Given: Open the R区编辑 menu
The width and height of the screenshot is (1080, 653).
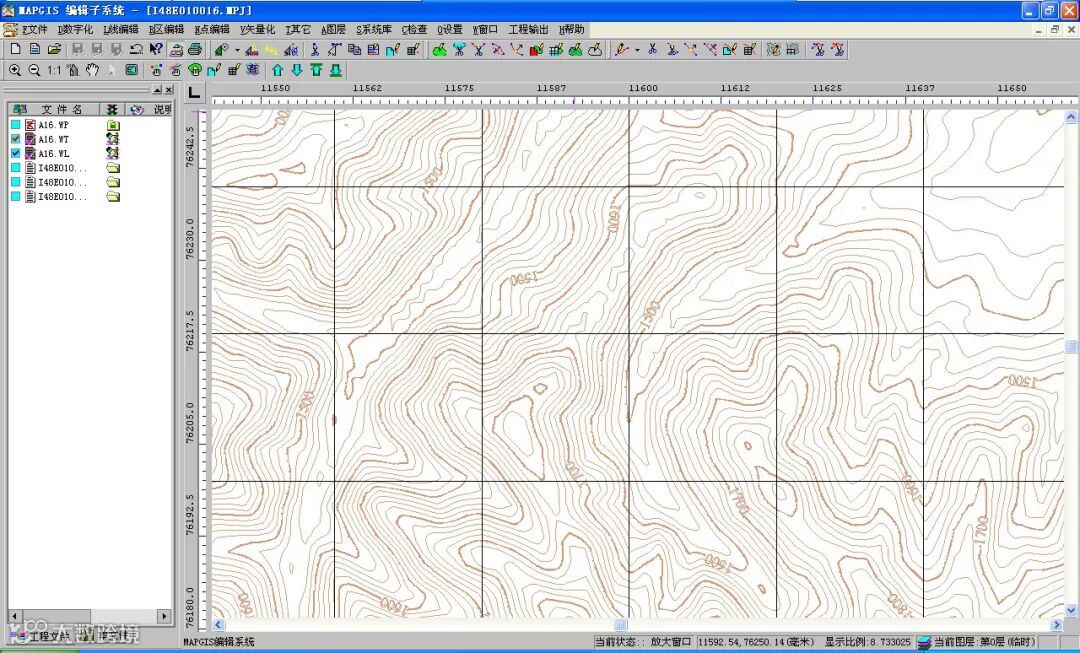Looking at the screenshot, I should 166,30.
